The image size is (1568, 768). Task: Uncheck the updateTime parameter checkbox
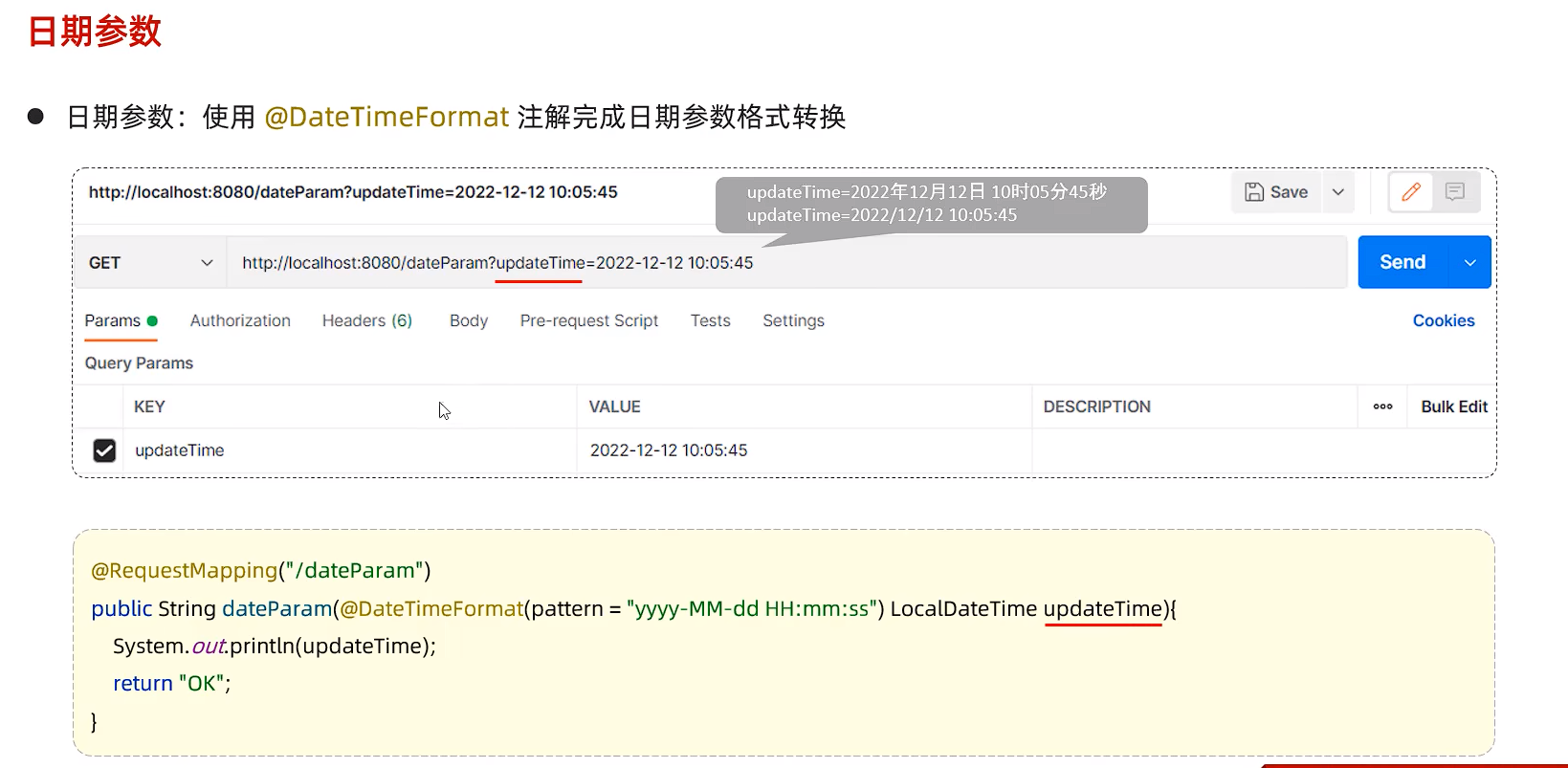104,450
